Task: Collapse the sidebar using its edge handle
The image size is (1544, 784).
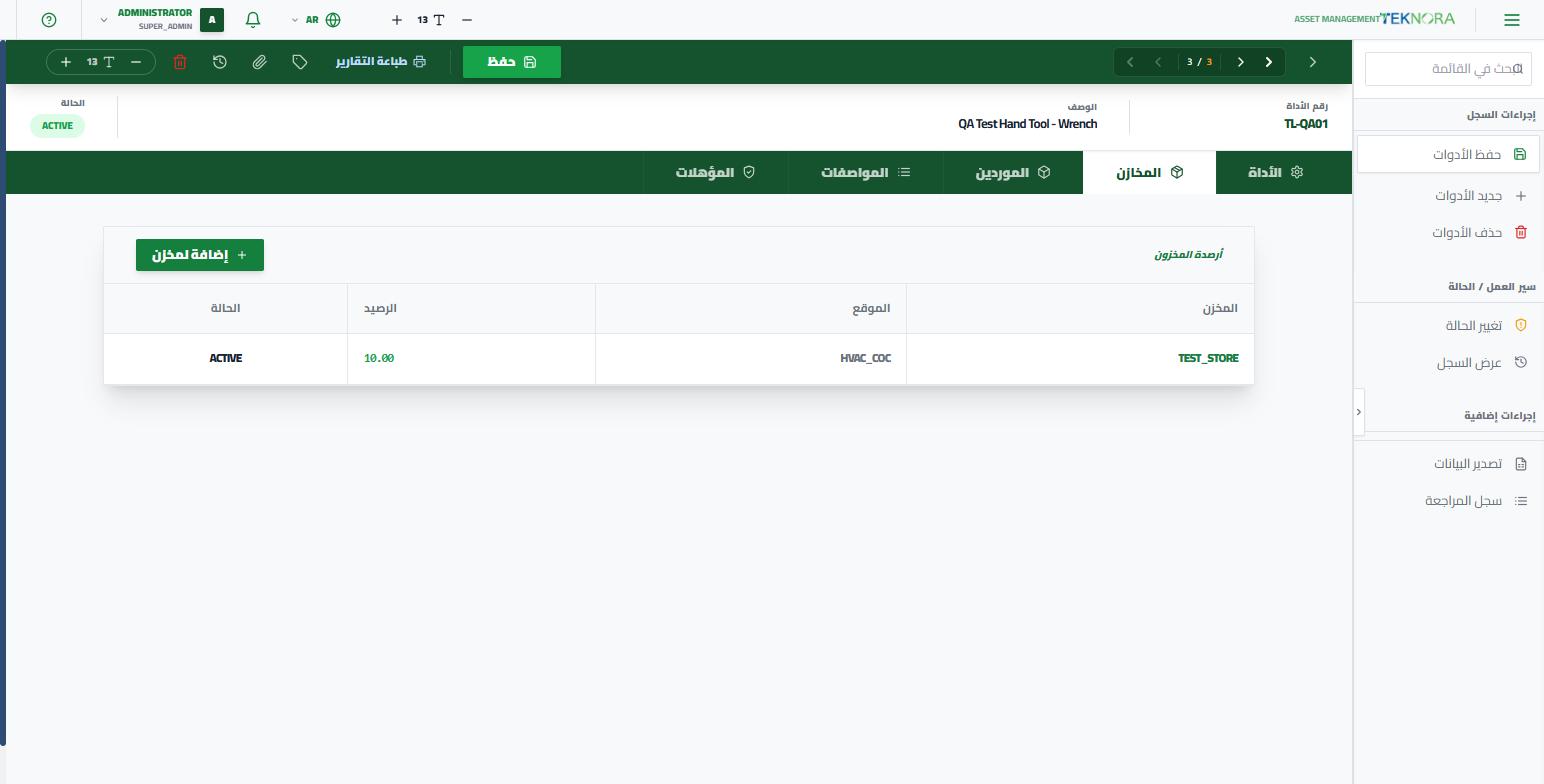Action: (x=1358, y=412)
